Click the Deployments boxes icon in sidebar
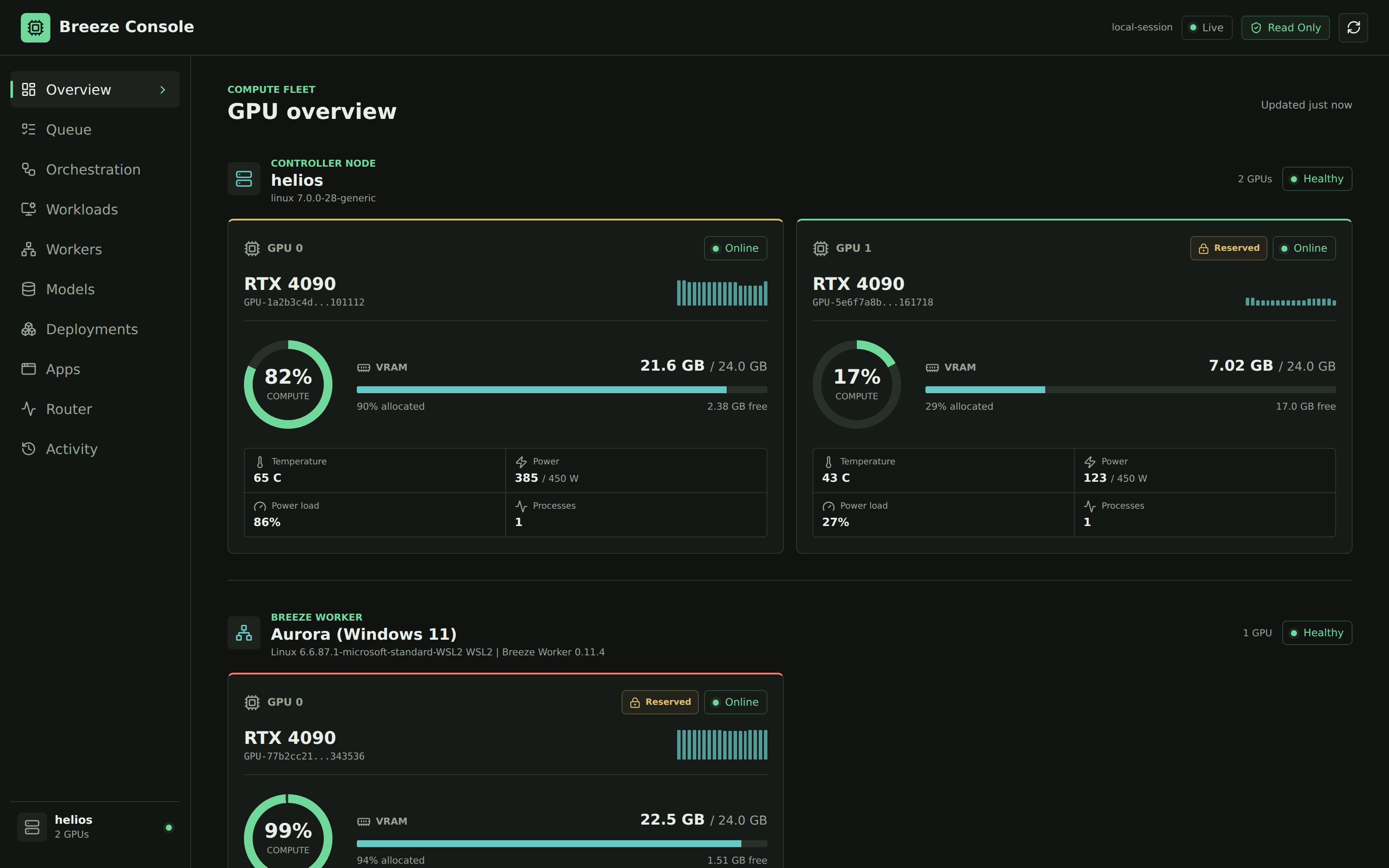This screenshot has height=868, width=1389. [29, 329]
